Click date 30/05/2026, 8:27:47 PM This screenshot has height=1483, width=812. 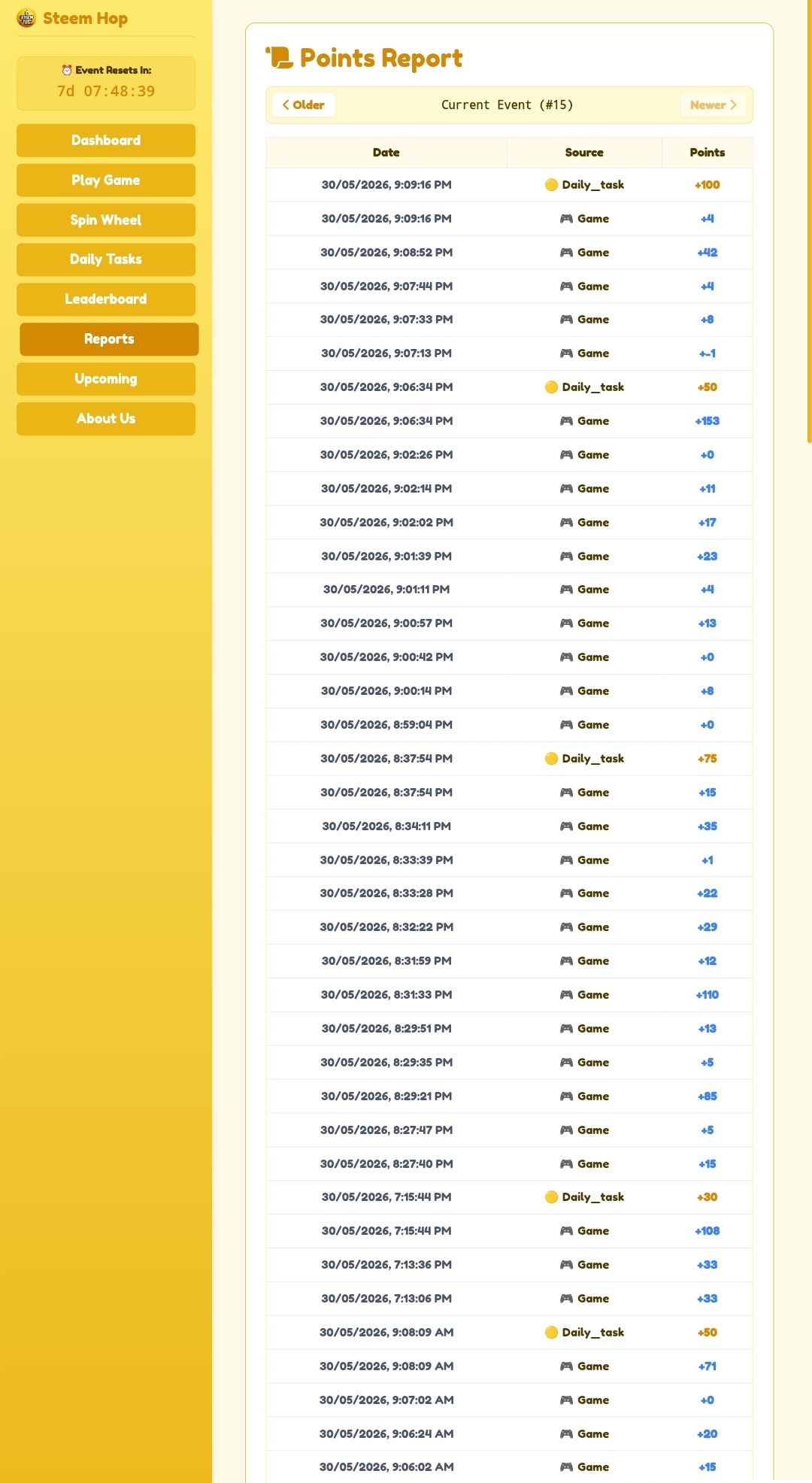pos(386,1130)
